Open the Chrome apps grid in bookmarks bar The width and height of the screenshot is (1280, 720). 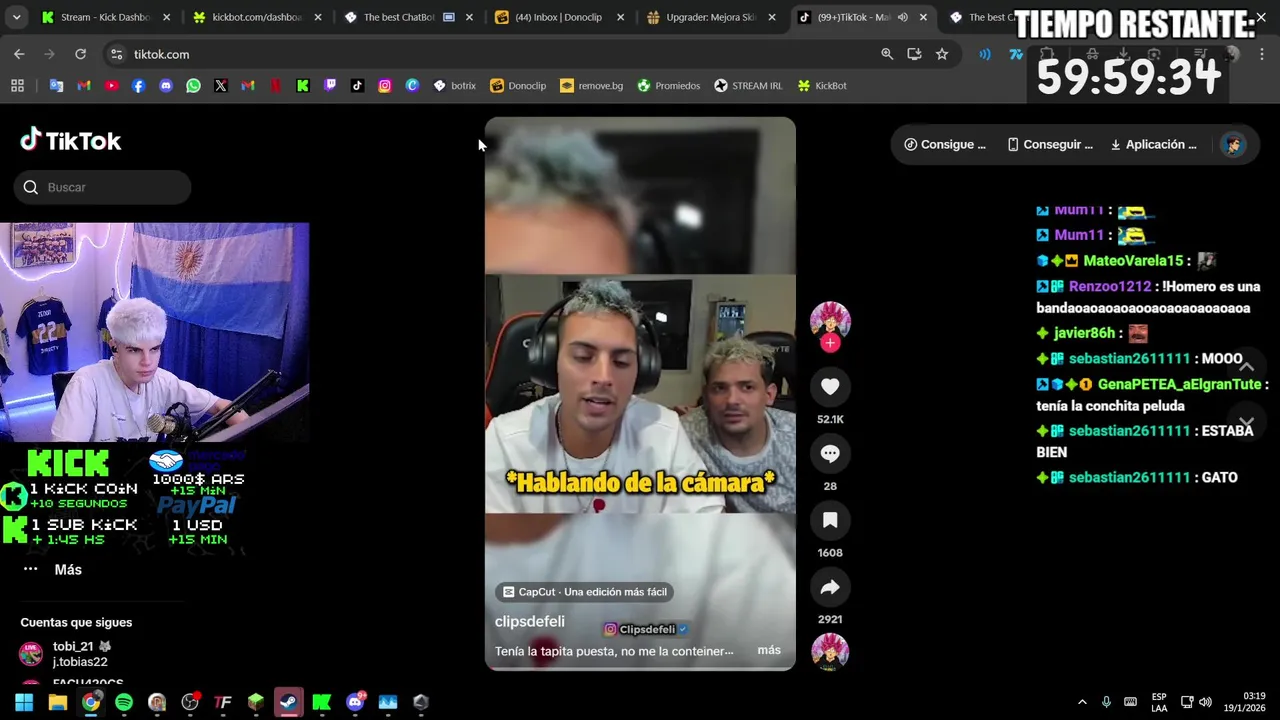[17, 86]
